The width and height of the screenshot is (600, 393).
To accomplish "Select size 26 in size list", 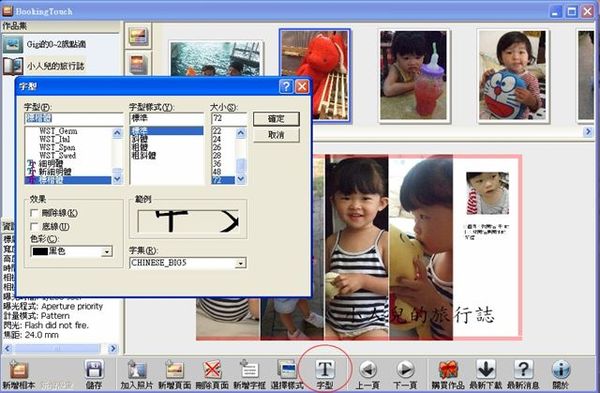I will 217,147.
